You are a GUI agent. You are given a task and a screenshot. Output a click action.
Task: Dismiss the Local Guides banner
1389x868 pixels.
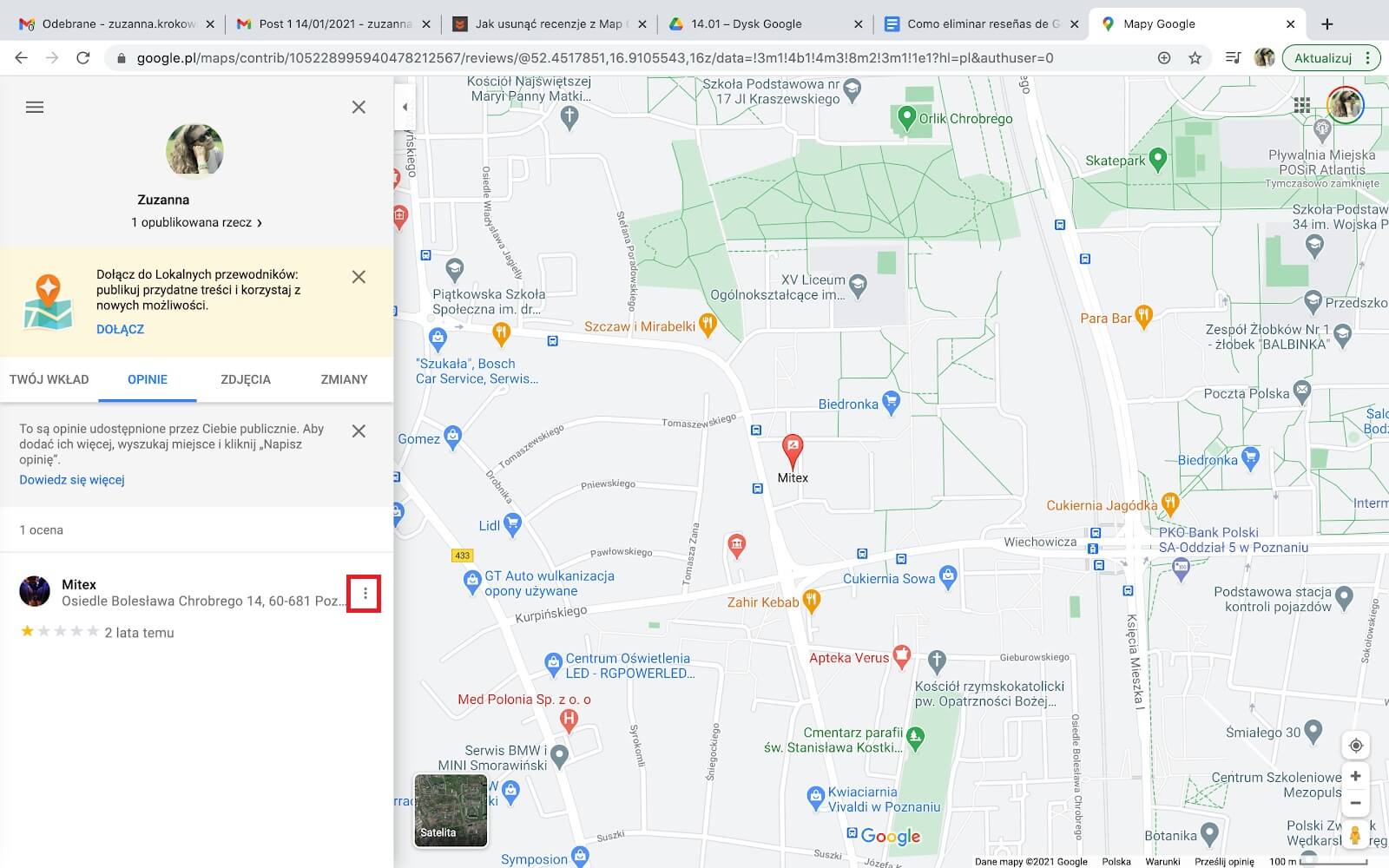tap(359, 277)
